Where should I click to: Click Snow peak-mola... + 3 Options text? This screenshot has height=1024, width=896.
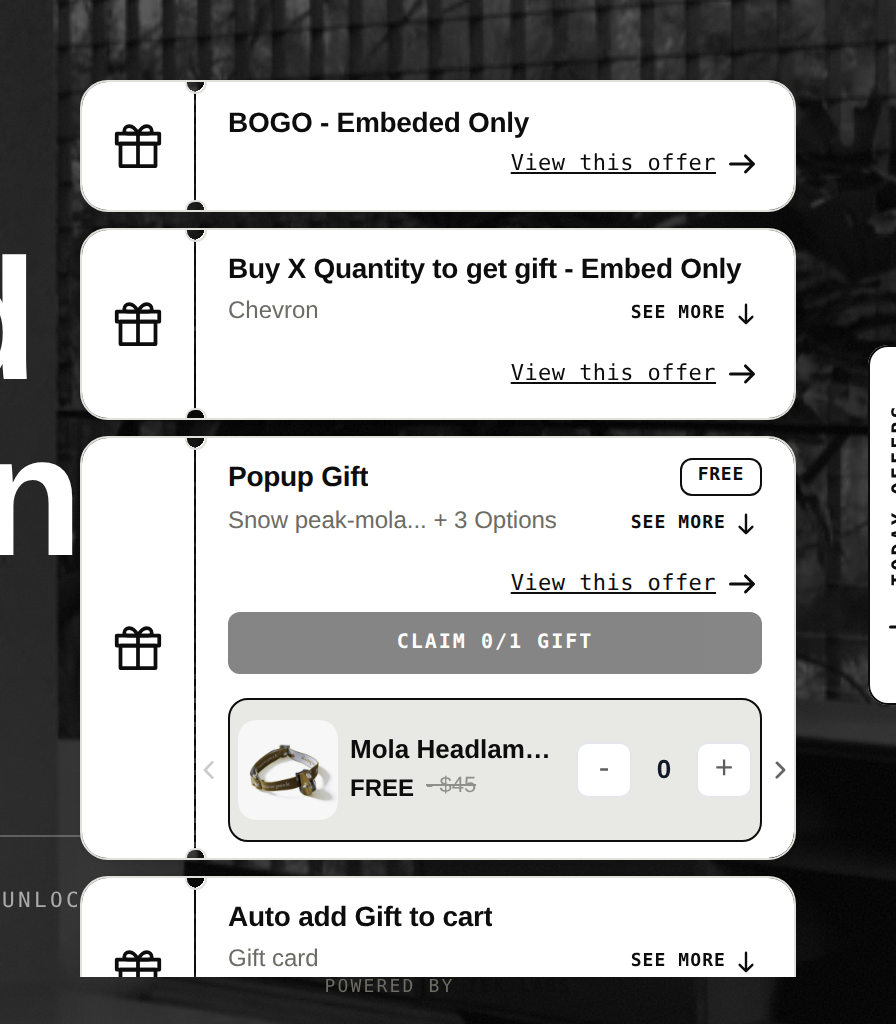point(392,520)
